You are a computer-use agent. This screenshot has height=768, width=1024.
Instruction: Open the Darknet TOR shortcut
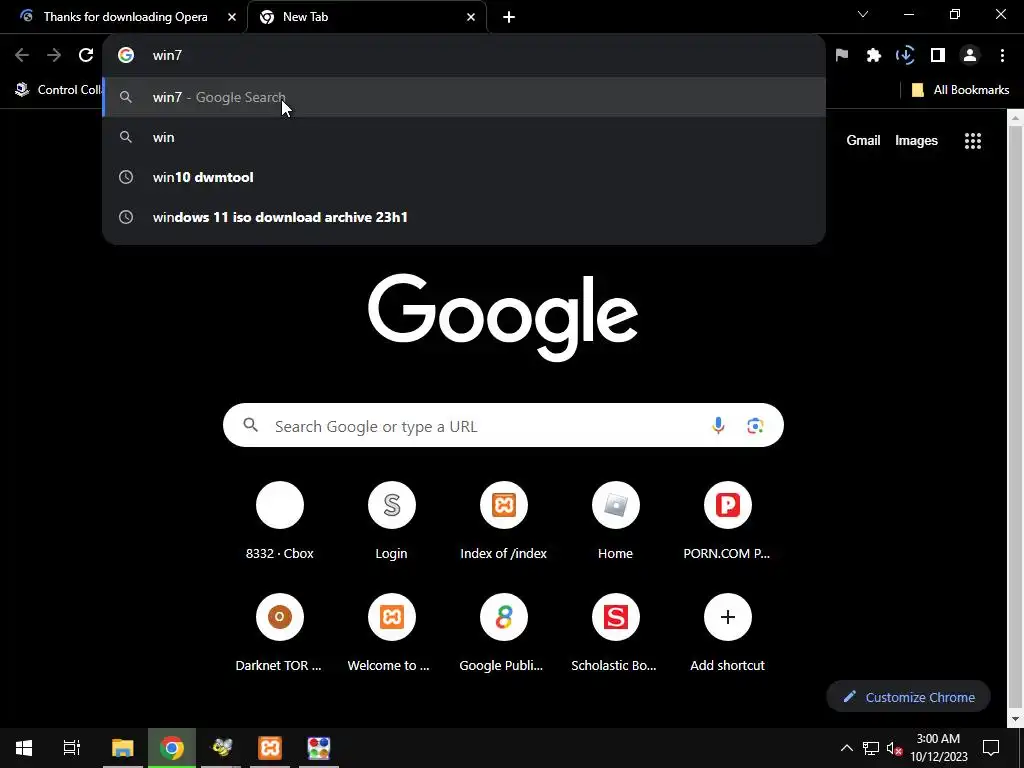[x=280, y=633]
